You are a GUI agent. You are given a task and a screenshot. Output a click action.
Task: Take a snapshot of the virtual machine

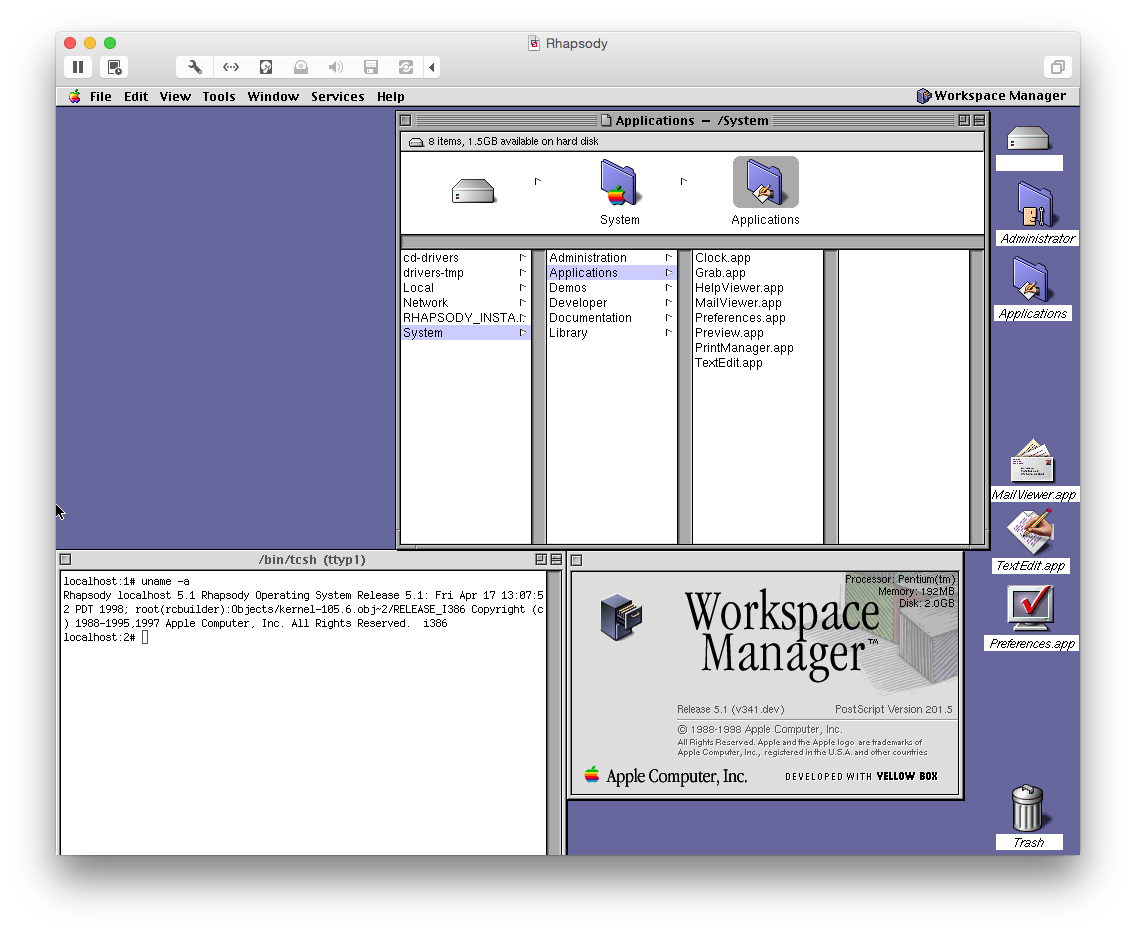tap(114, 67)
